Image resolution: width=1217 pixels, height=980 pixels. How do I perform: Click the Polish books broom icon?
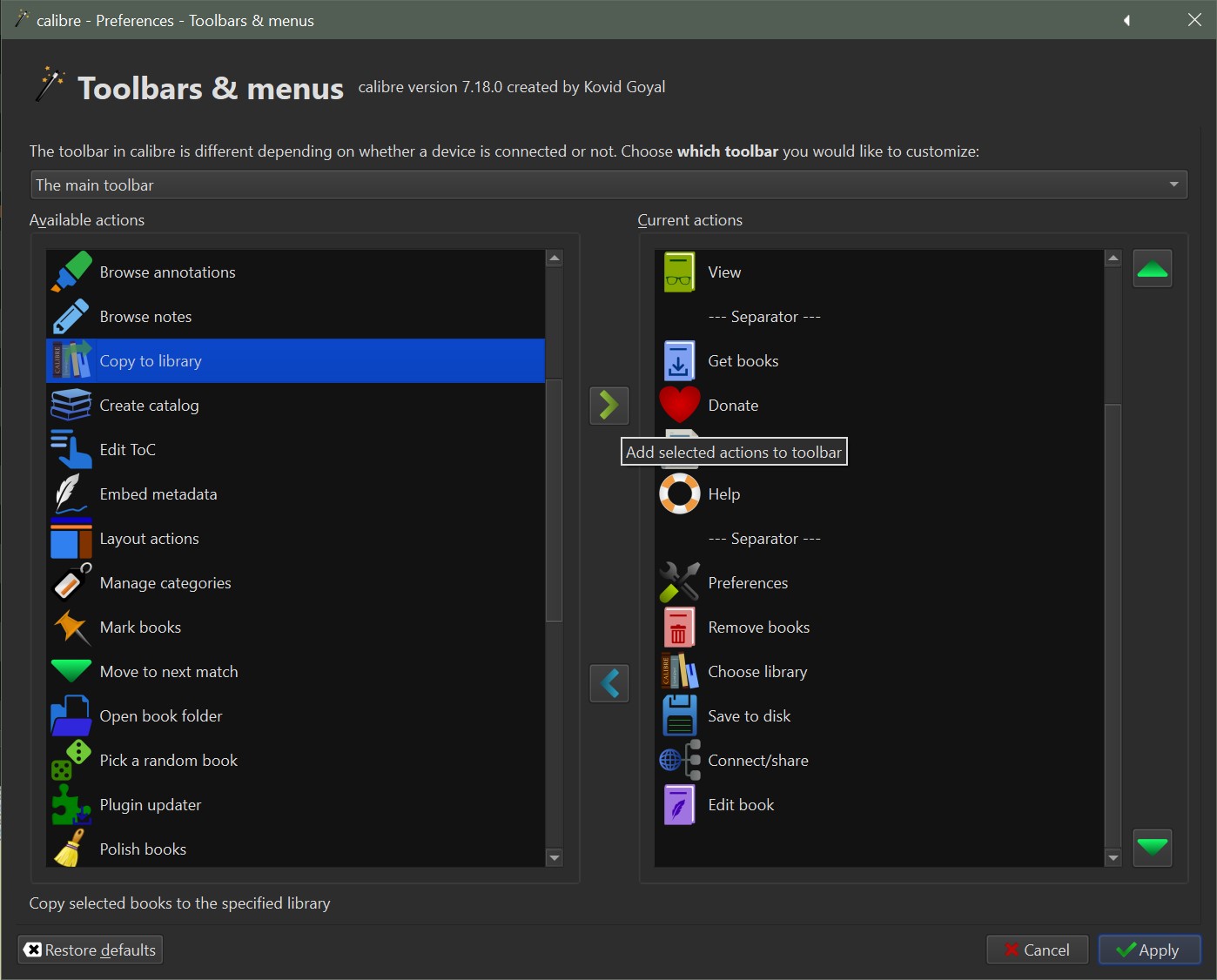[x=71, y=849]
